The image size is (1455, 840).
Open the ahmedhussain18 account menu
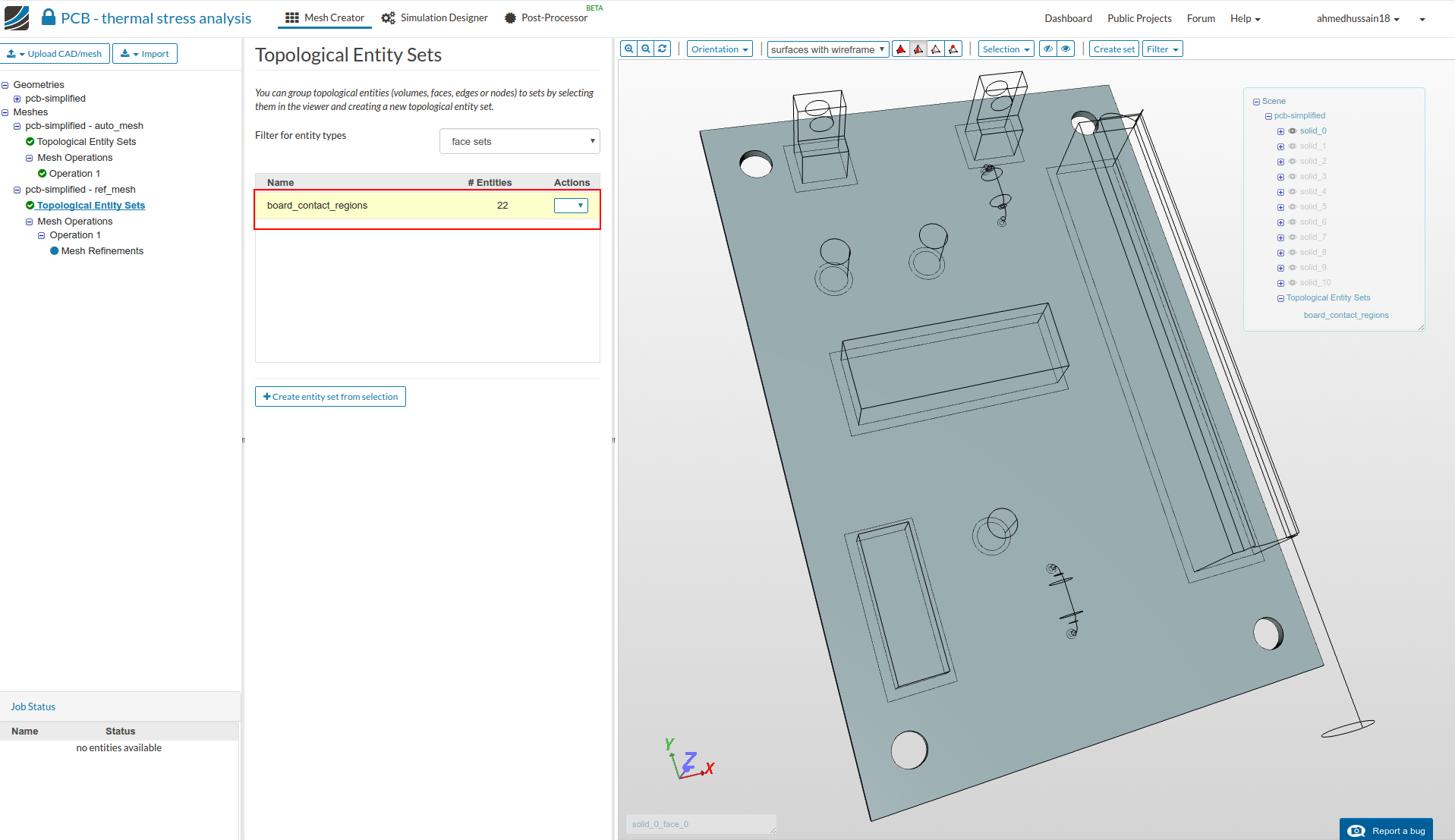pos(1358,18)
